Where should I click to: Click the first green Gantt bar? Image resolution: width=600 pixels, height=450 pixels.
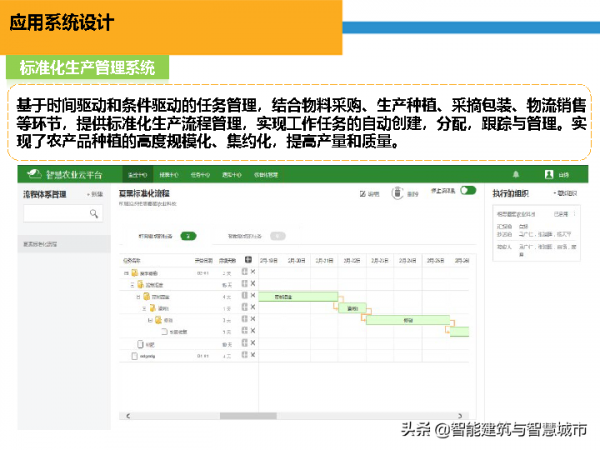tap(298, 297)
